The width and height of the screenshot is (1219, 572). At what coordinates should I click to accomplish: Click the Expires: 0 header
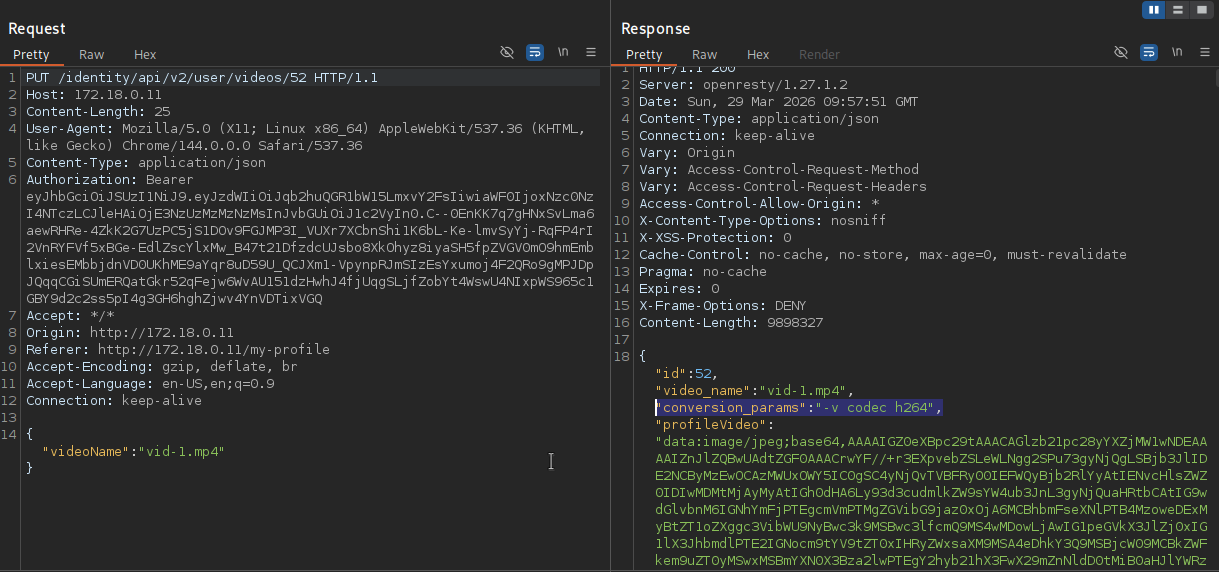[679, 289]
